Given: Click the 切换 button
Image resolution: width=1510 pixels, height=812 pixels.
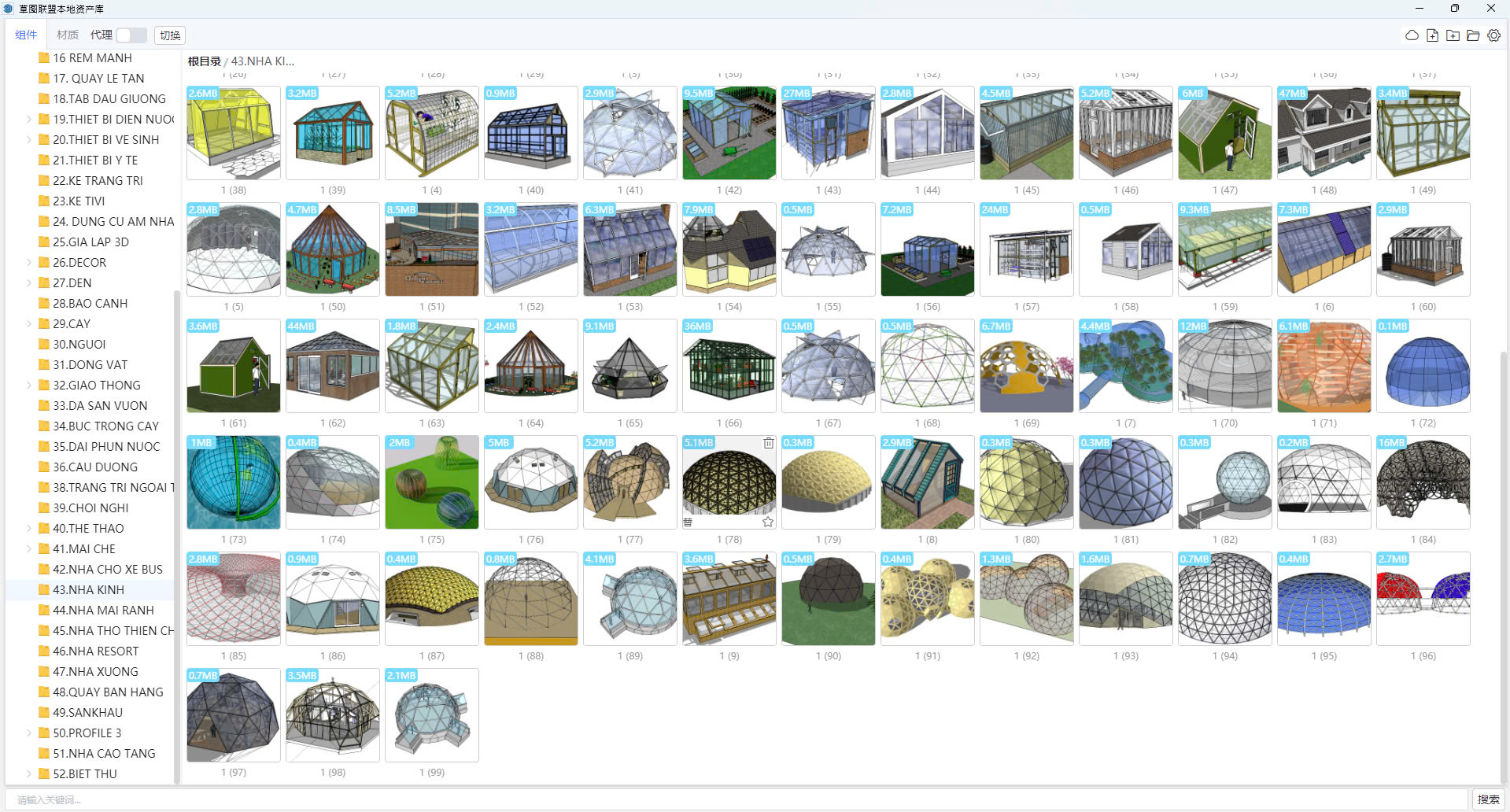Looking at the screenshot, I should [170, 35].
